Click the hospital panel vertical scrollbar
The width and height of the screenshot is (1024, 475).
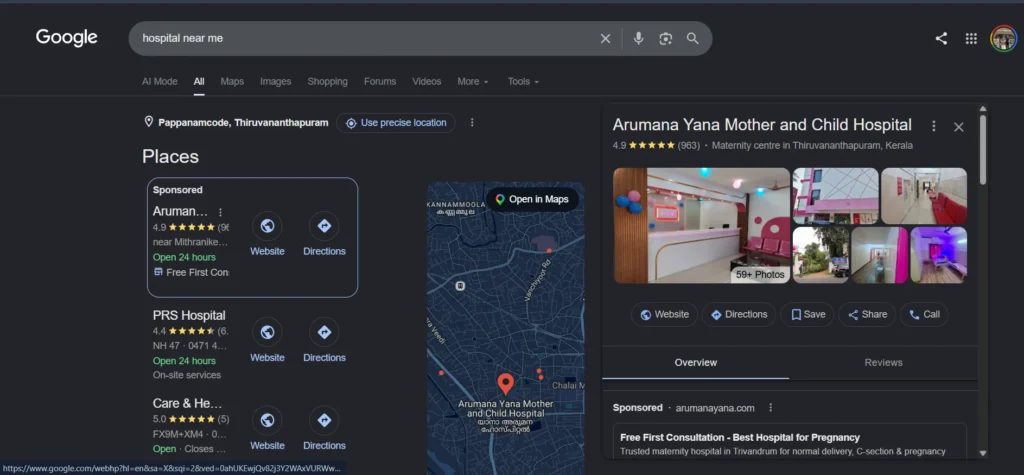[983, 150]
